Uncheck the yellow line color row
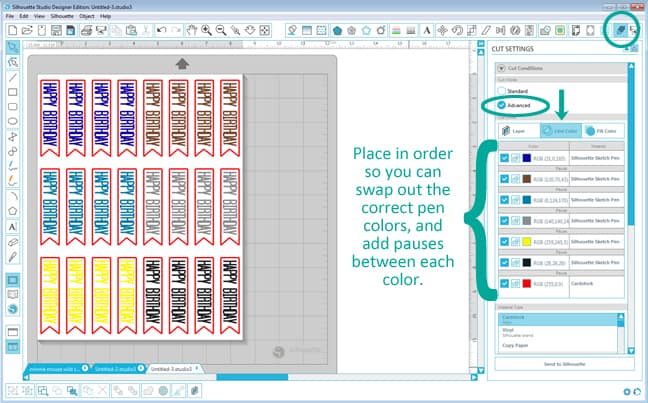The height and width of the screenshot is (403, 648). [504, 241]
